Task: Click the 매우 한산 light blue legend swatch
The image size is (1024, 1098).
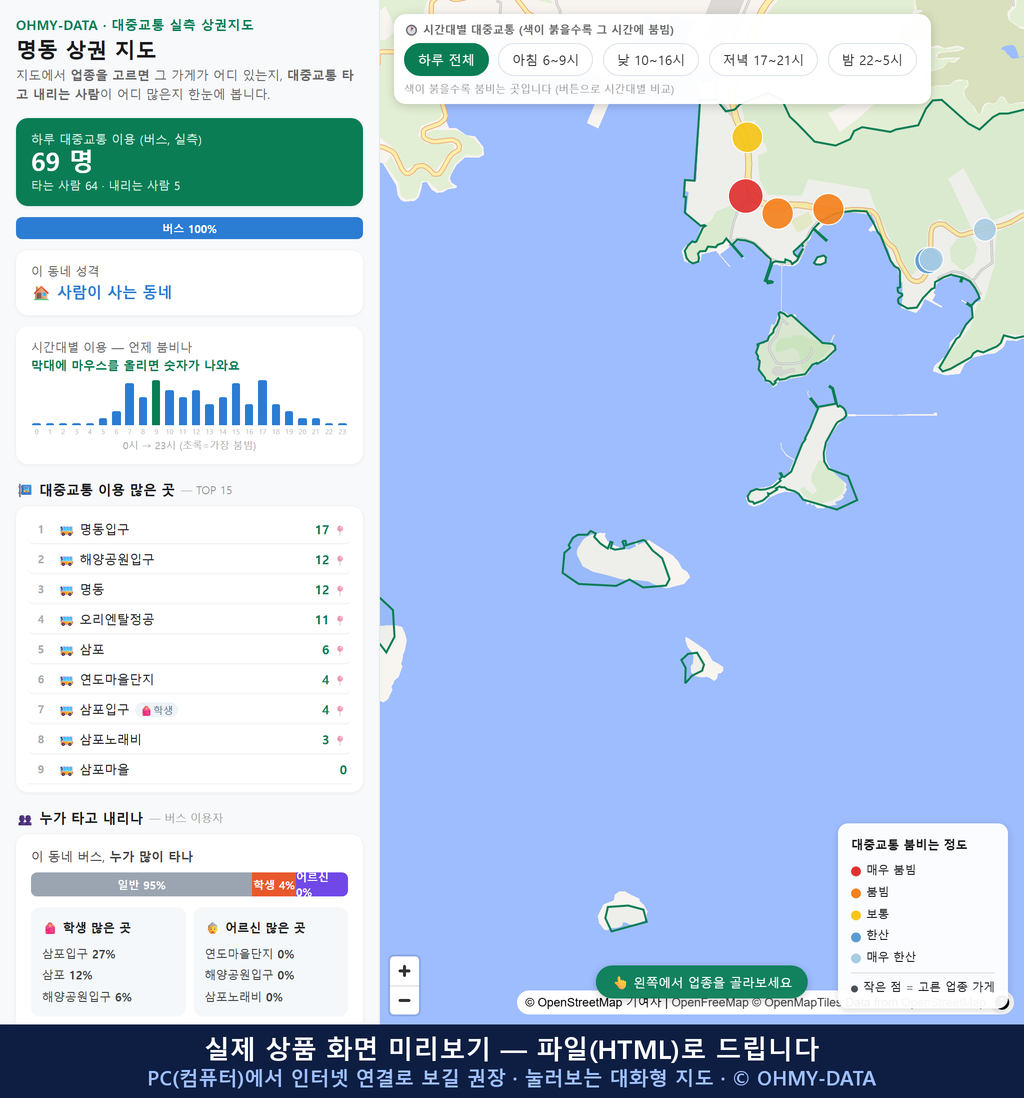Action: [x=855, y=958]
